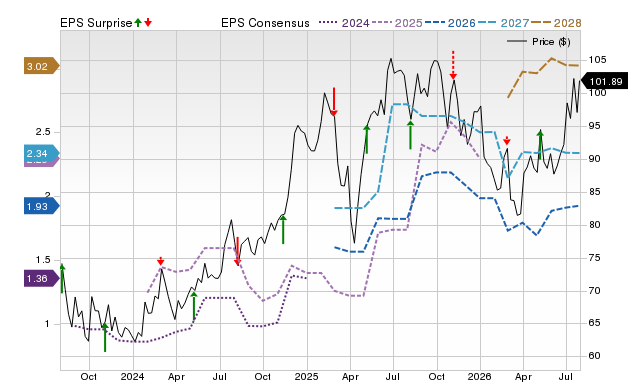Click the 70 price axis label
The height and width of the screenshot is (382, 640).
tap(594, 291)
